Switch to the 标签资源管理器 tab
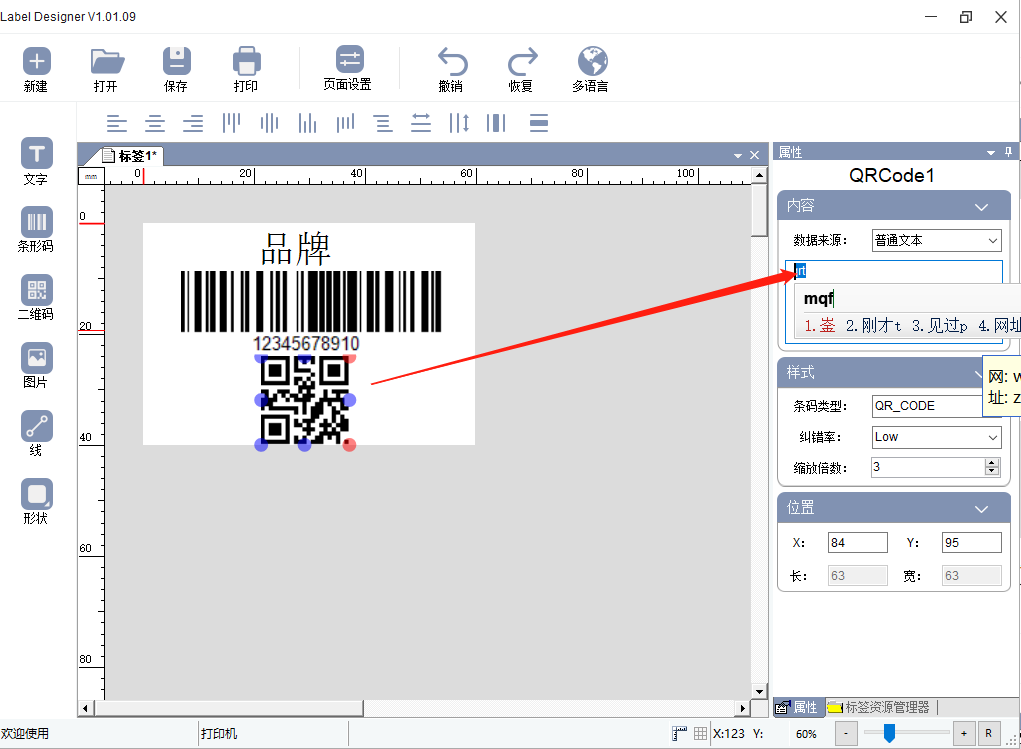Viewport: 1021px width, 749px height. [879, 707]
